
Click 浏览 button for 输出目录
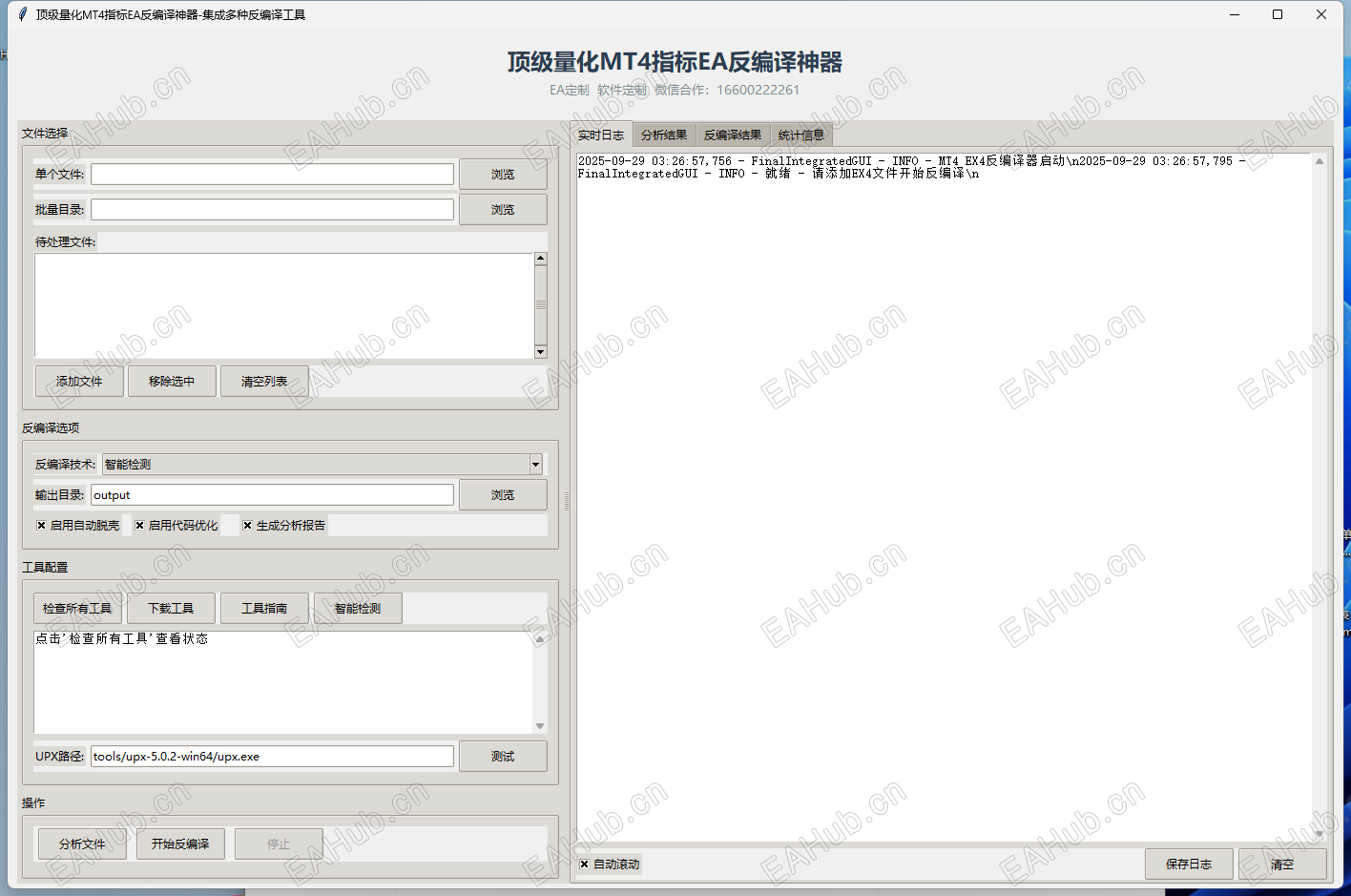pos(503,495)
